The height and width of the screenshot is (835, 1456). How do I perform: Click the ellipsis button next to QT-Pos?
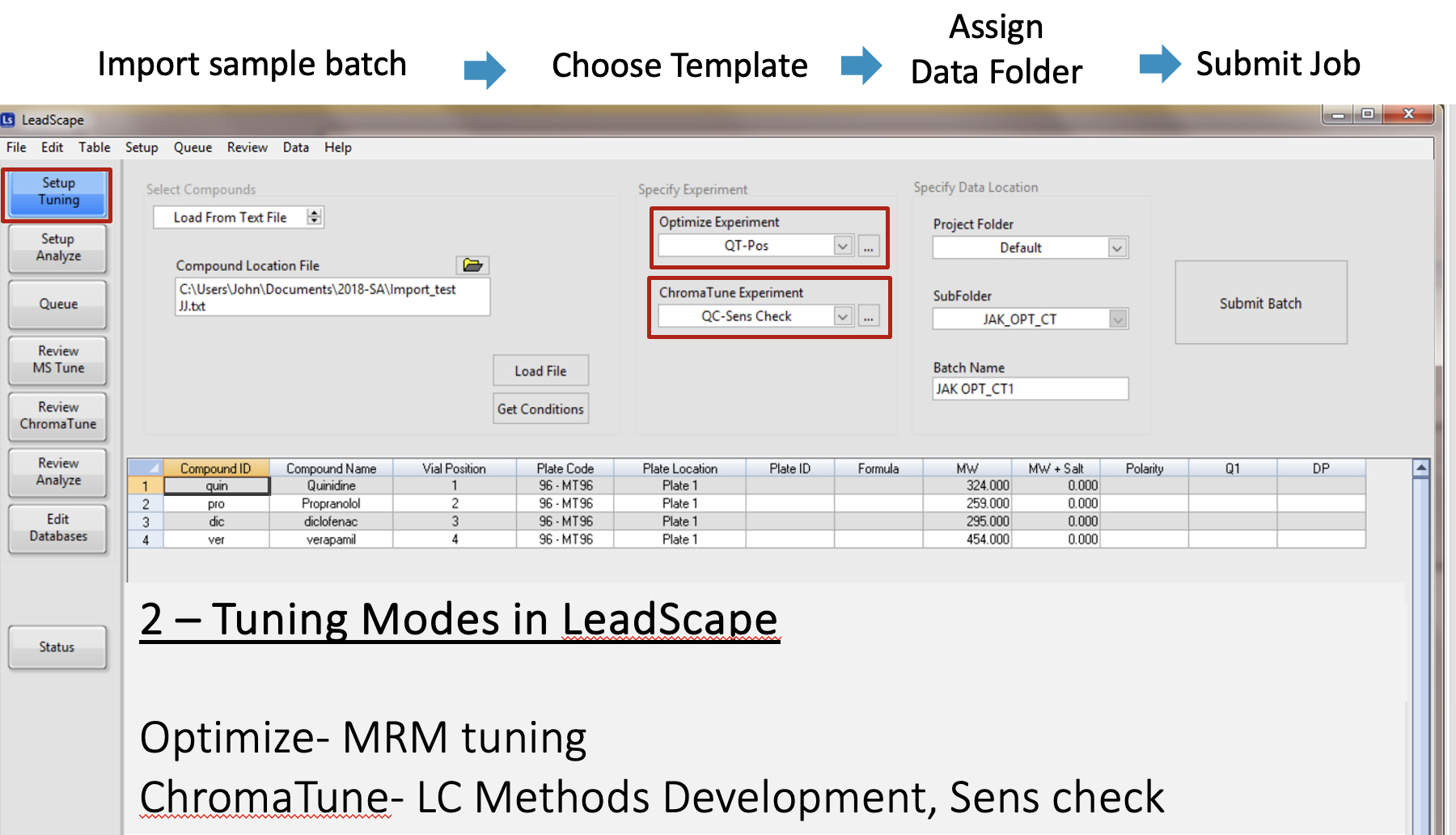click(868, 246)
